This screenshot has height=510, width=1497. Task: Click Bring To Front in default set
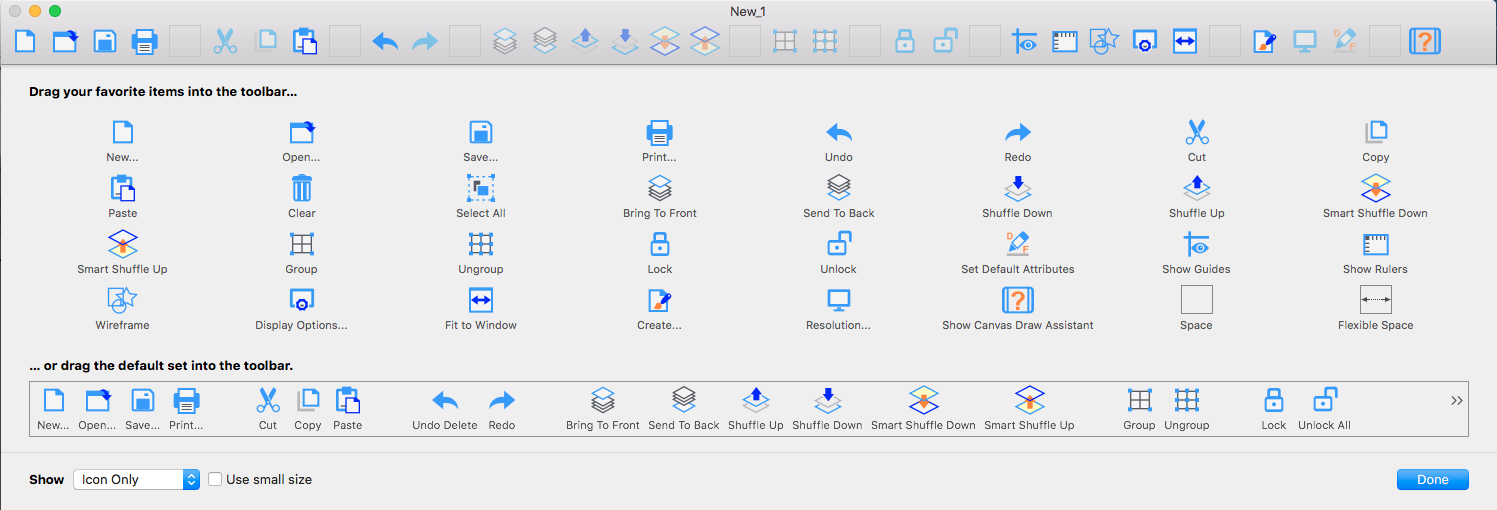603,409
